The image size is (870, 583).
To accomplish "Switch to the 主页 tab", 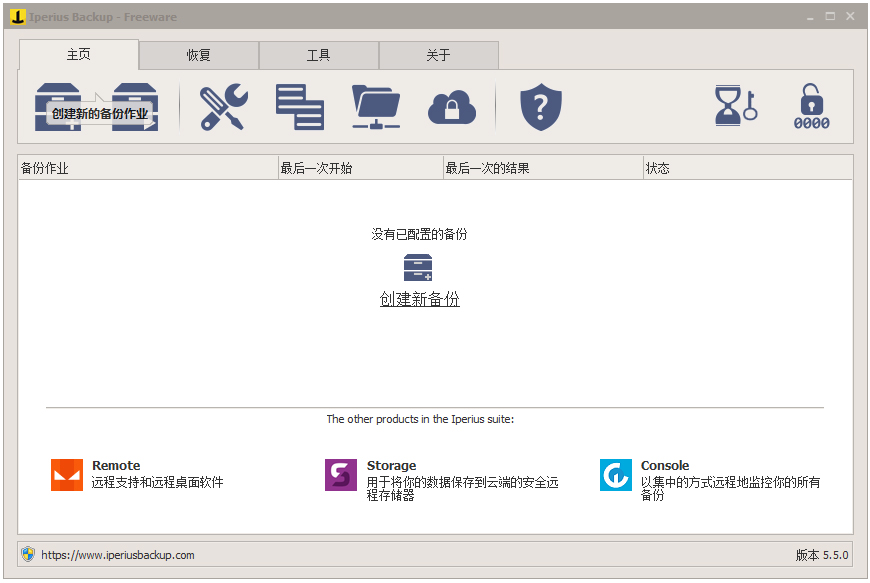I will [79, 54].
